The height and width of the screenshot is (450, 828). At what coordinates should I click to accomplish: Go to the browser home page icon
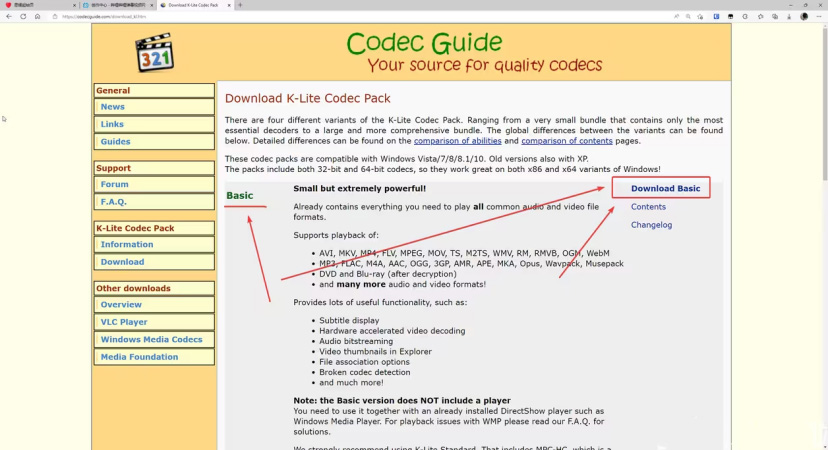[38, 16]
